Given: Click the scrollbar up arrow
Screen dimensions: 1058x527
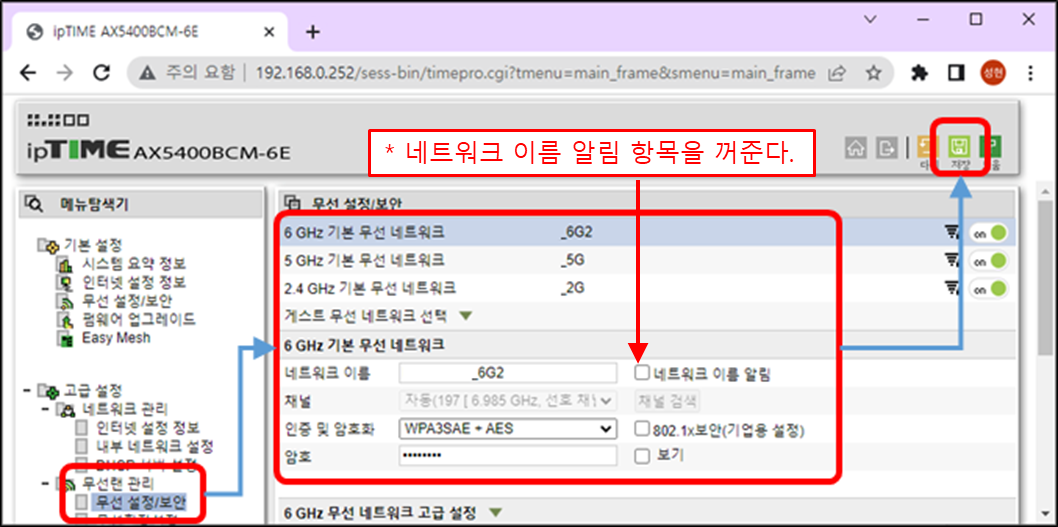Looking at the screenshot, I should 1047,194.
